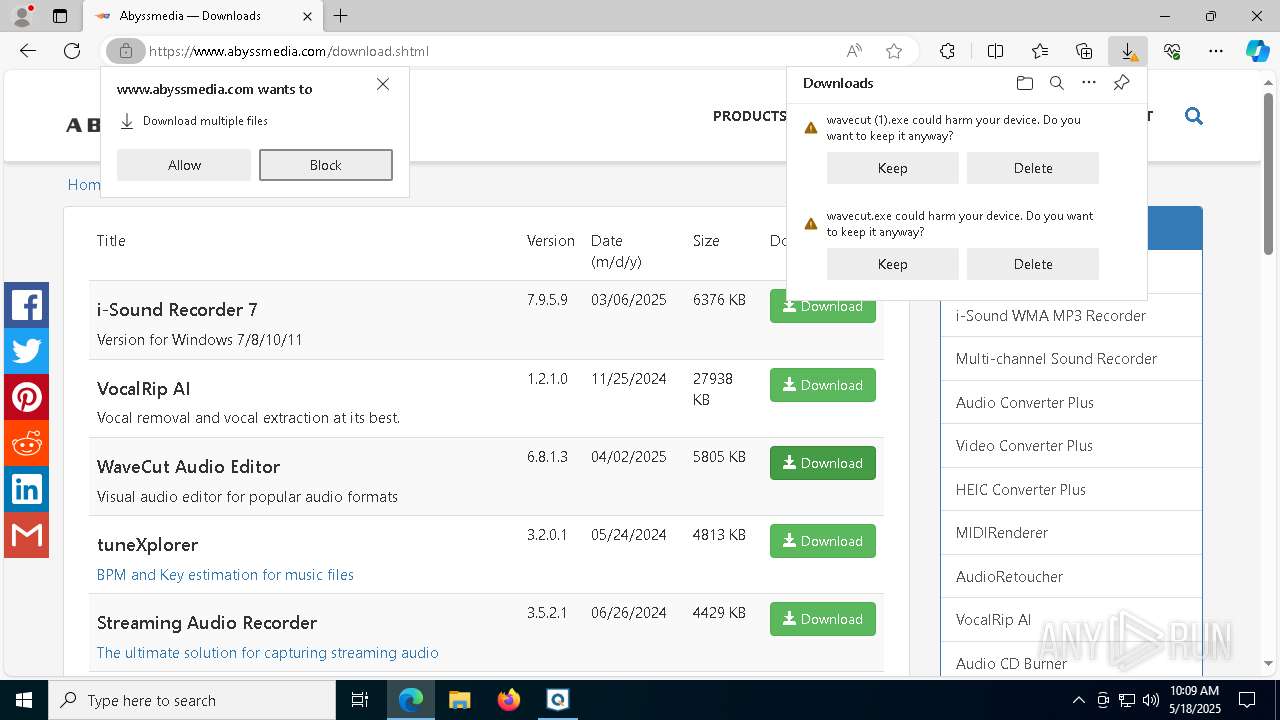Show hidden system tray icons
Viewport: 1280px width, 720px height.
(x=1078, y=700)
